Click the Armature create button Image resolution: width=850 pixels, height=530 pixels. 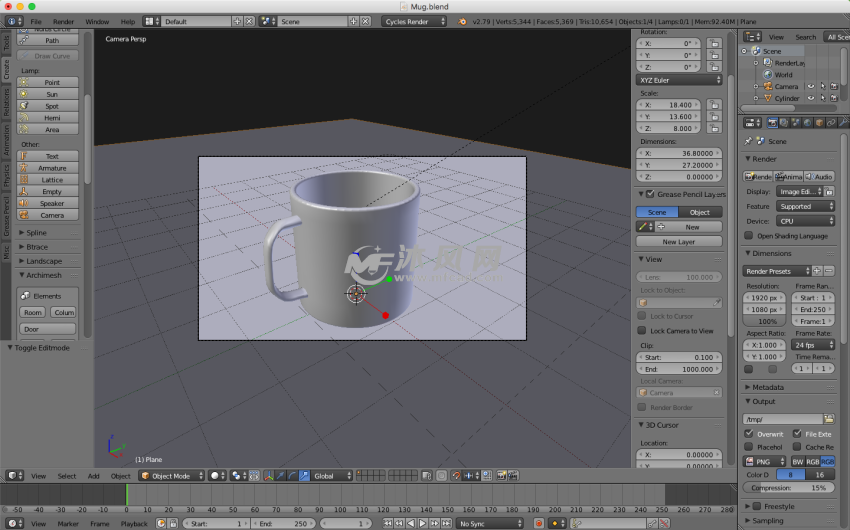point(52,168)
